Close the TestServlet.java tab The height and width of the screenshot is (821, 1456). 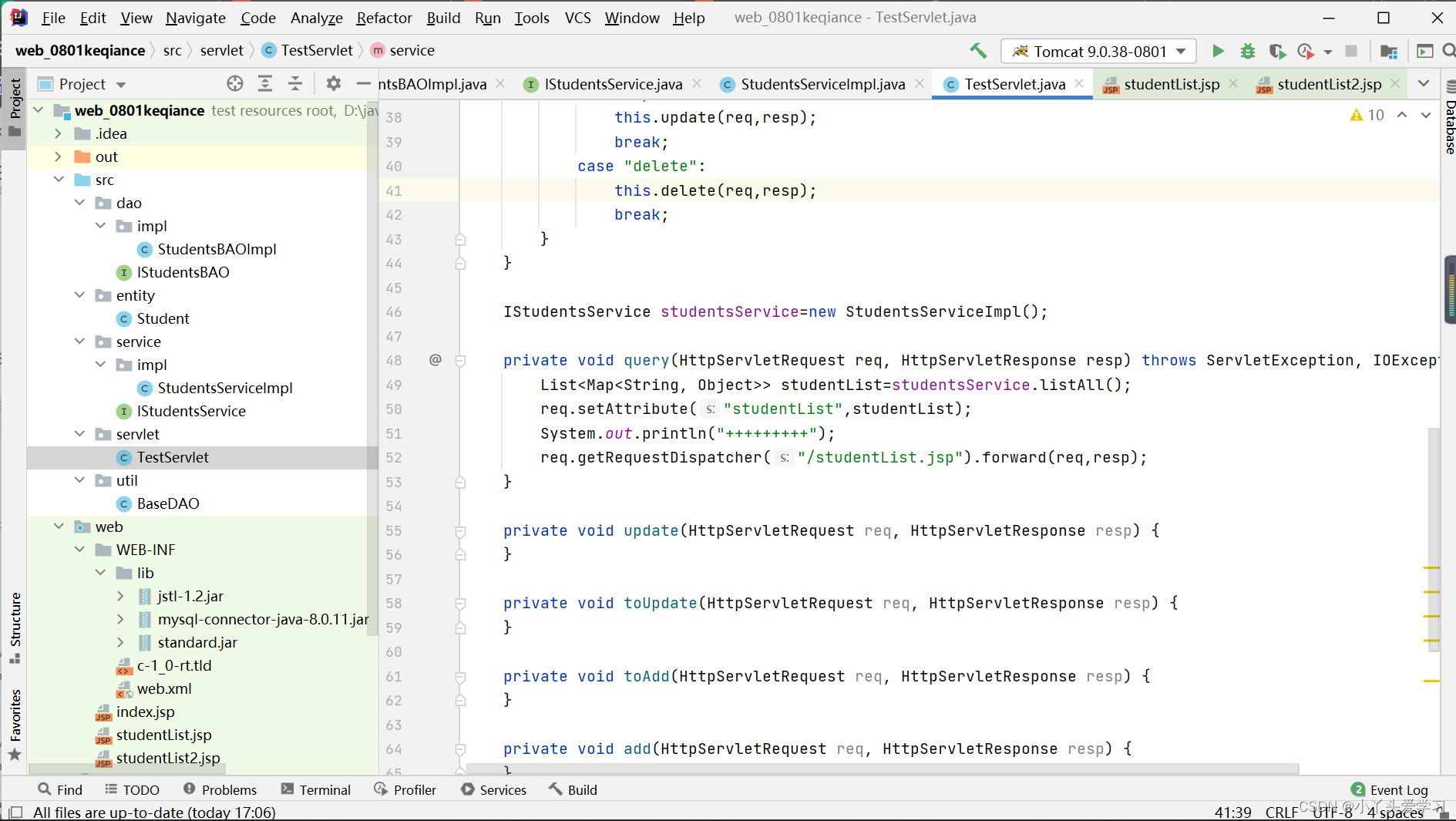coord(1079,83)
